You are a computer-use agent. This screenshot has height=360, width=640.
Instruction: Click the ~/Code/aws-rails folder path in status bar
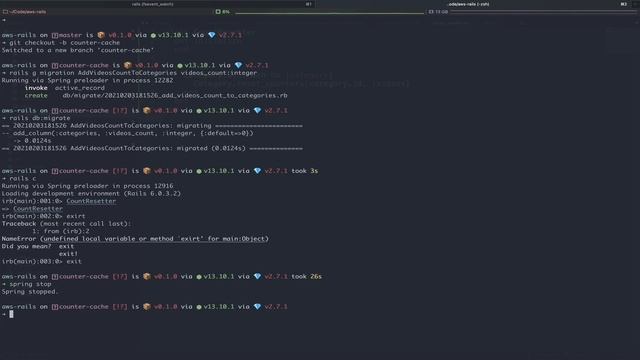pyautogui.click(x=28, y=12)
